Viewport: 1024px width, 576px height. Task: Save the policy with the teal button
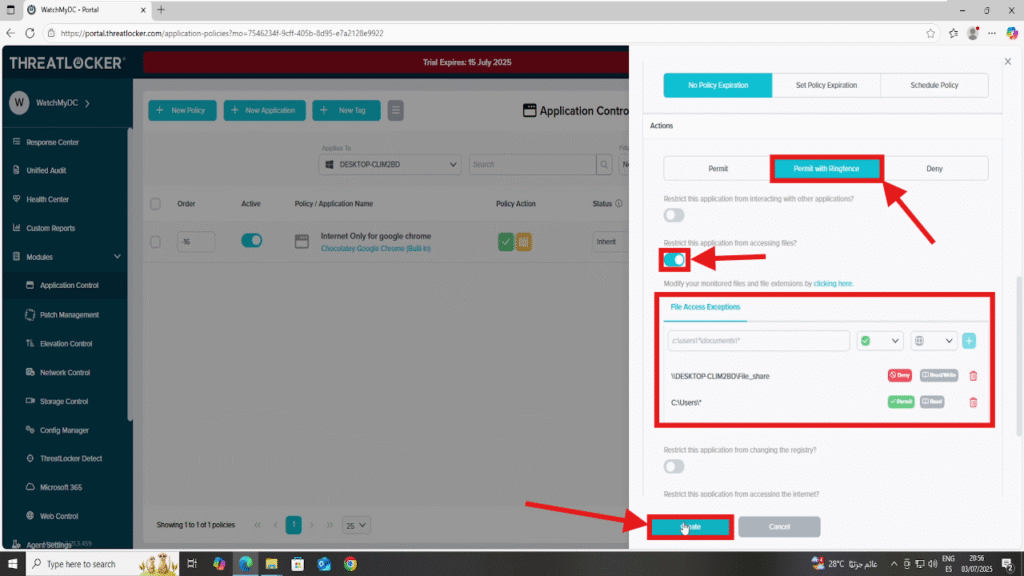[690, 526]
